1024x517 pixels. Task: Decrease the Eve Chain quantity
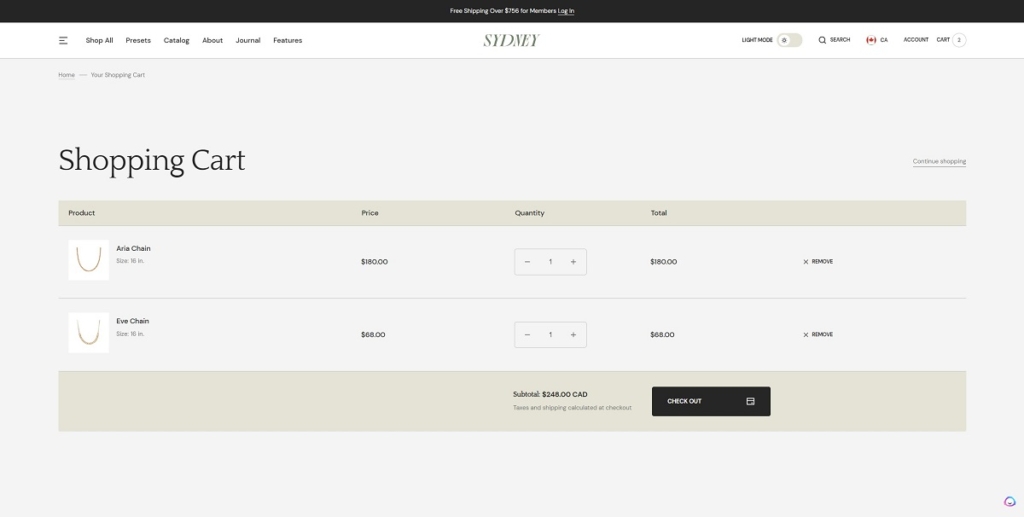click(527, 335)
